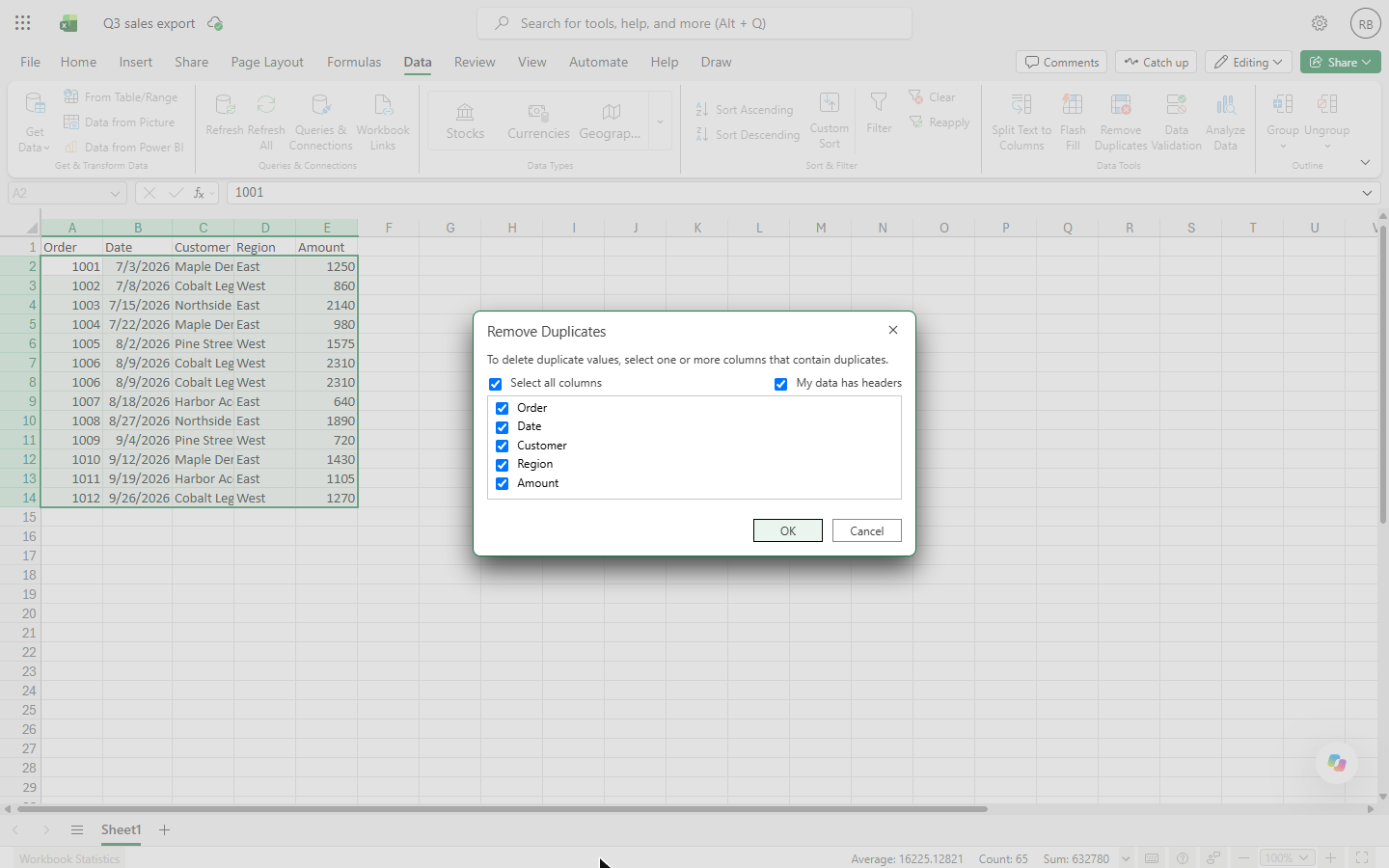Click Refresh All in ribbon

[266, 121]
